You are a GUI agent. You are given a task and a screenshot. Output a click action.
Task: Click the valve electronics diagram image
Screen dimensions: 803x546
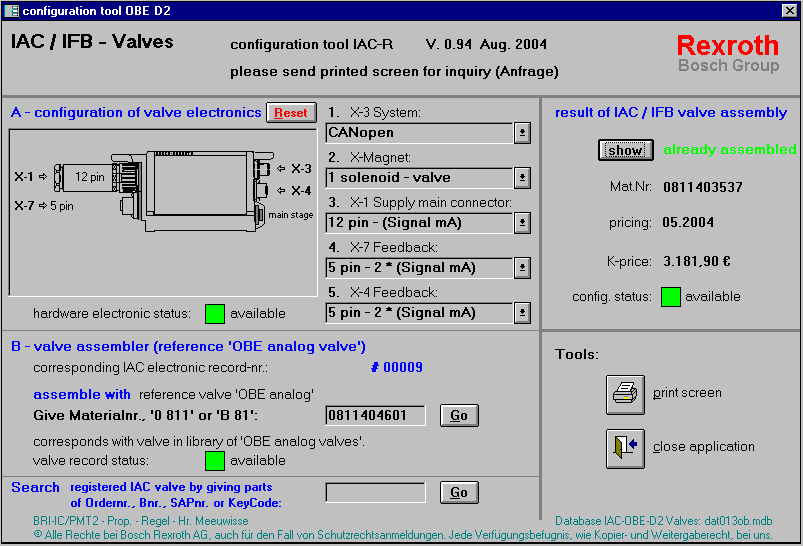tap(163, 213)
